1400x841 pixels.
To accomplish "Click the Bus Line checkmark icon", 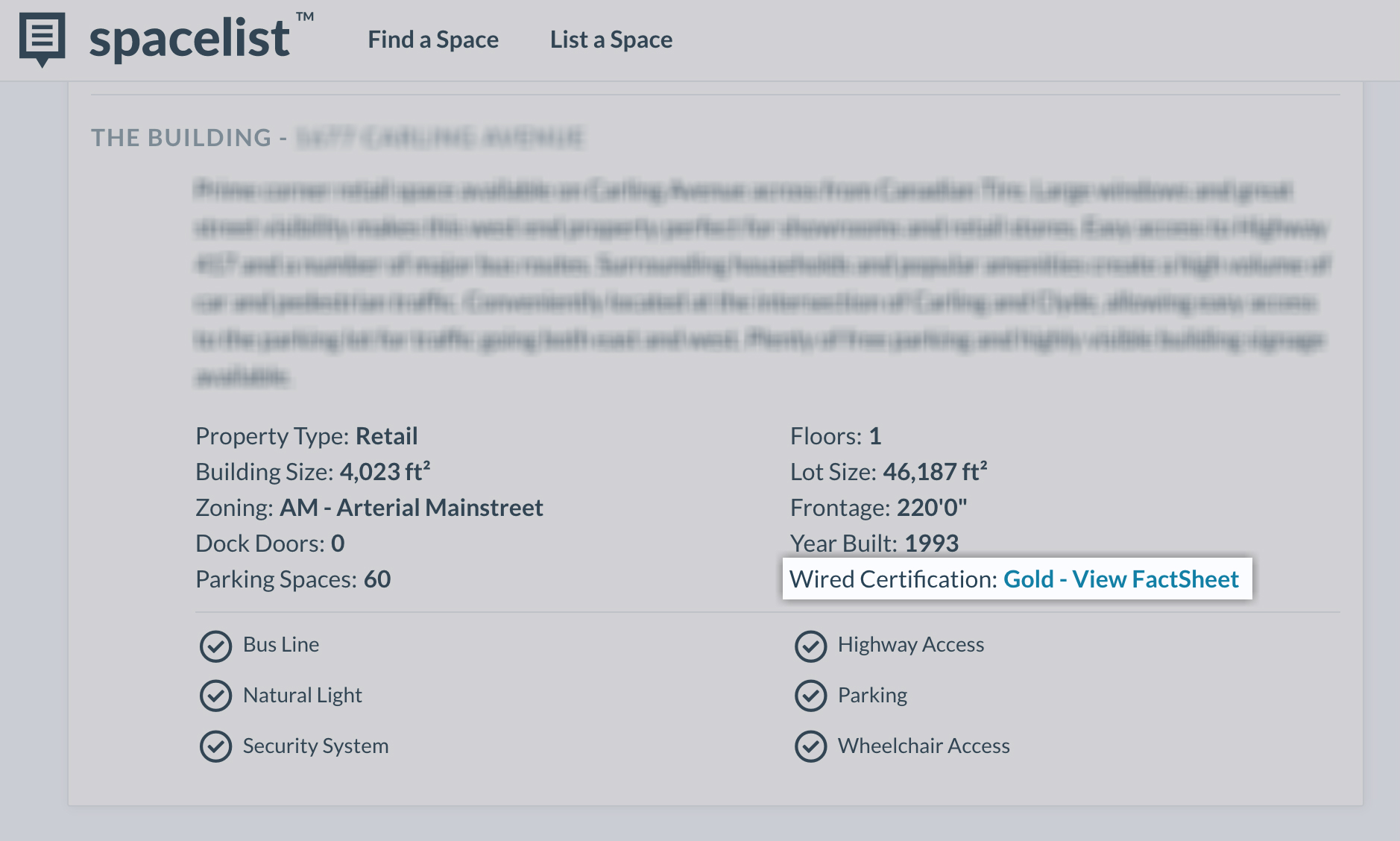I will (215, 646).
